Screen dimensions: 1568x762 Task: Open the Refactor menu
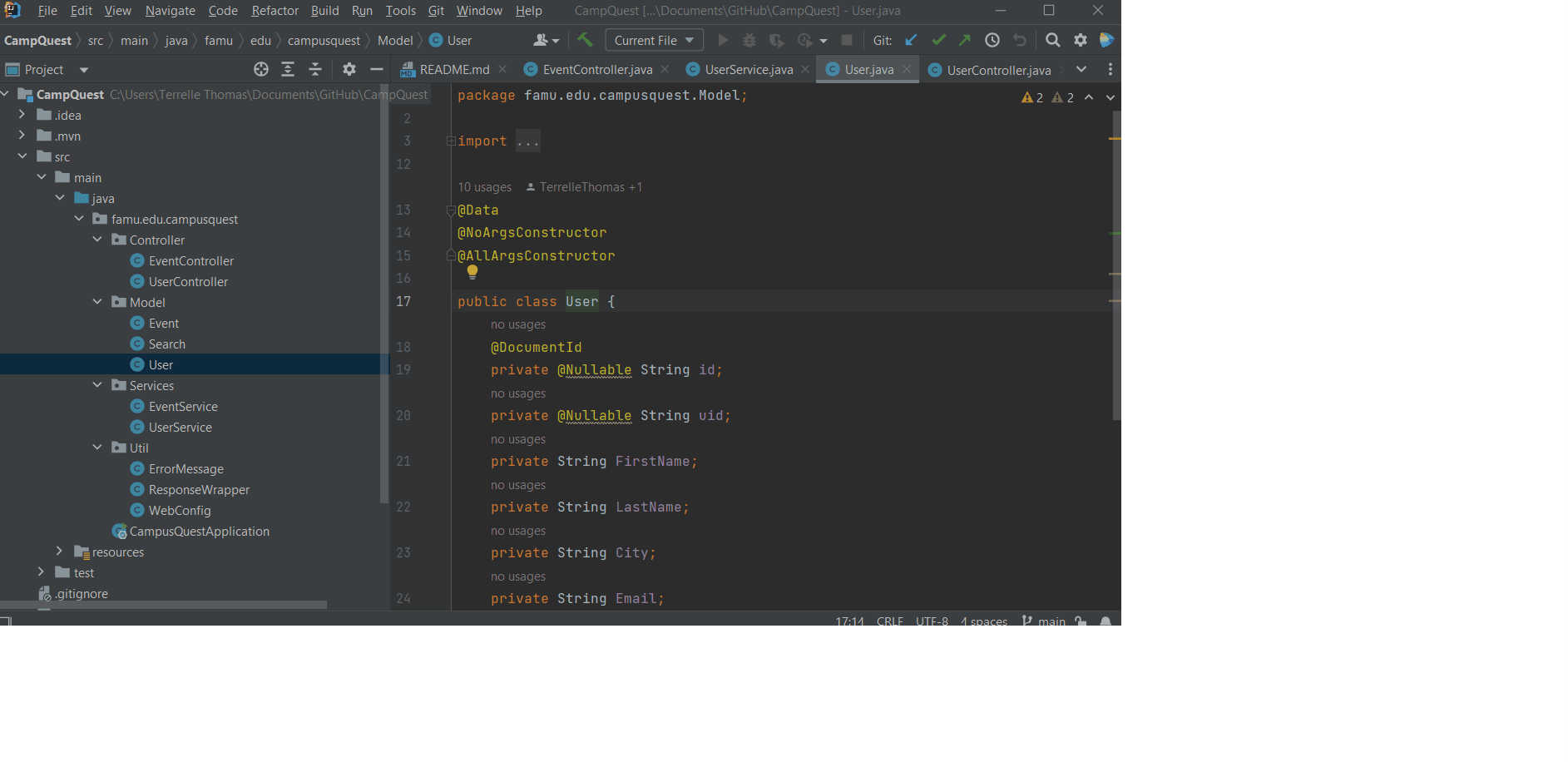click(275, 11)
